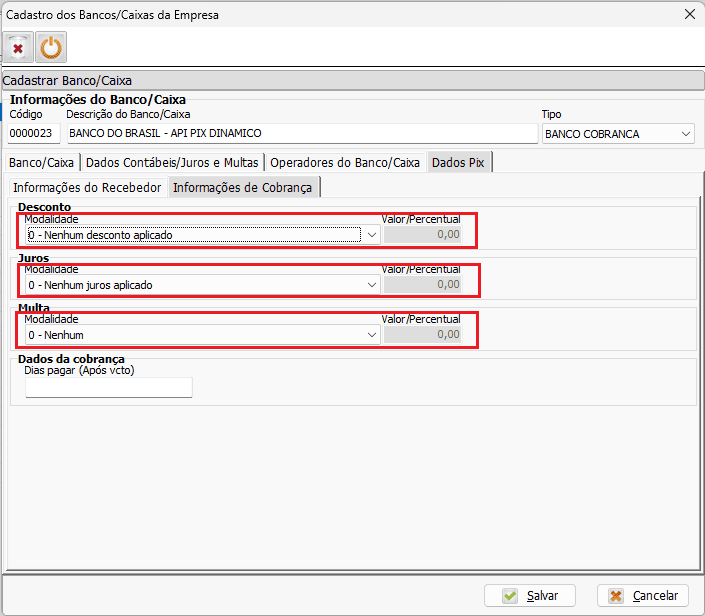Viewport: 705px width, 616px height.
Task: Save using the Salvar button
Action: [530, 596]
